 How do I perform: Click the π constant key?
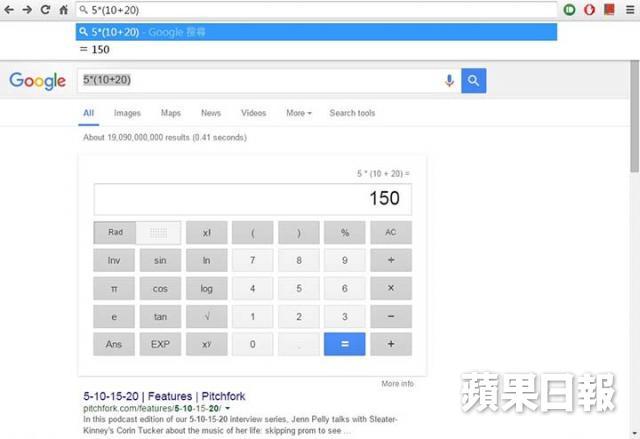click(114, 288)
